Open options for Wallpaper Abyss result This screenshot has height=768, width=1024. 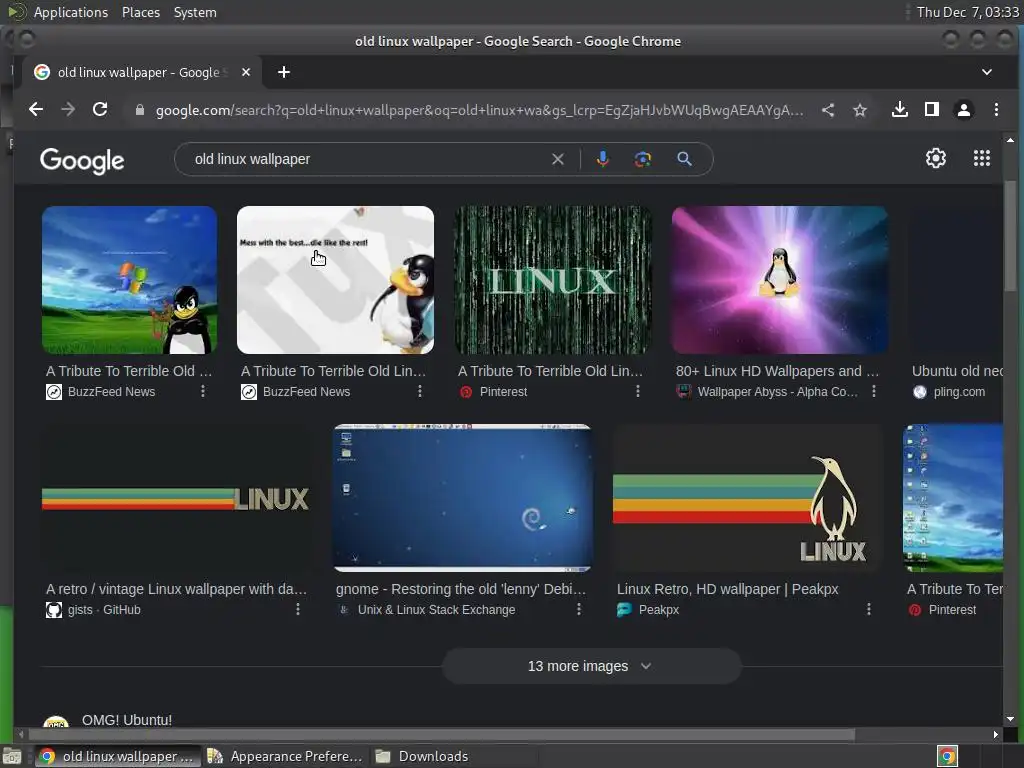click(874, 391)
